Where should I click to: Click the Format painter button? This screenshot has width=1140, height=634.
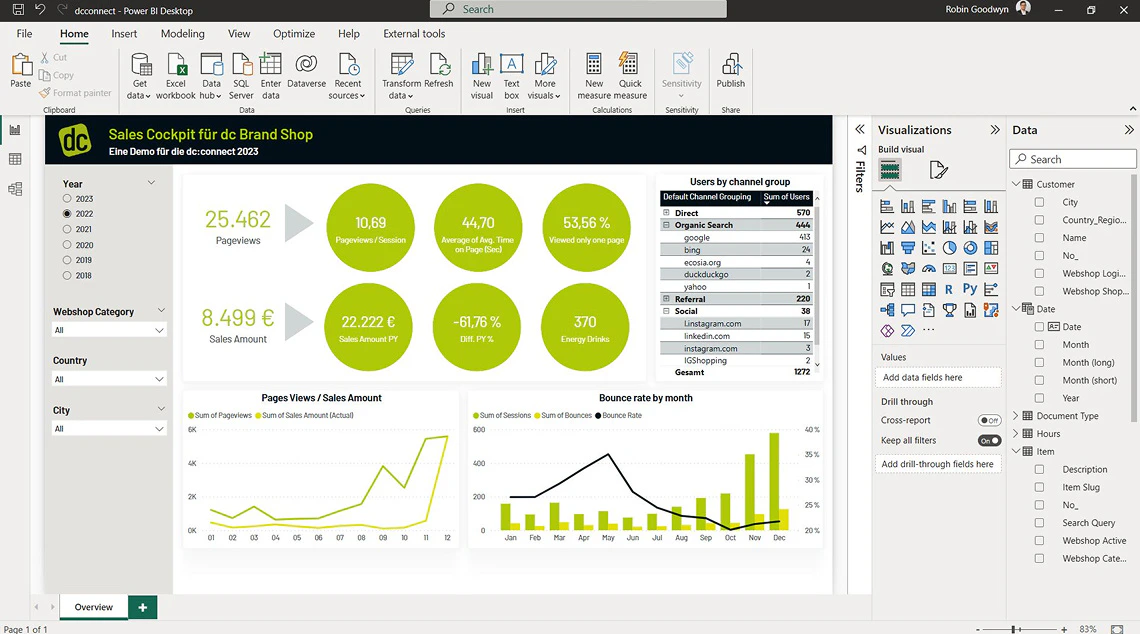(76, 93)
